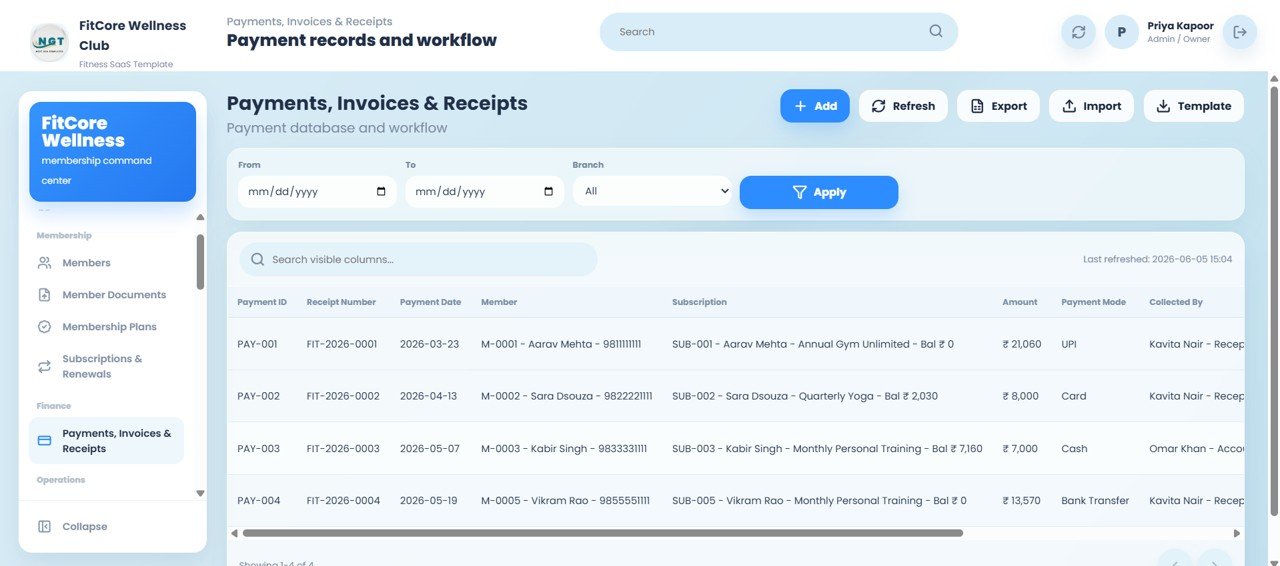Click the Amount column header
The width and height of the screenshot is (1280, 566).
[x=1020, y=302]
